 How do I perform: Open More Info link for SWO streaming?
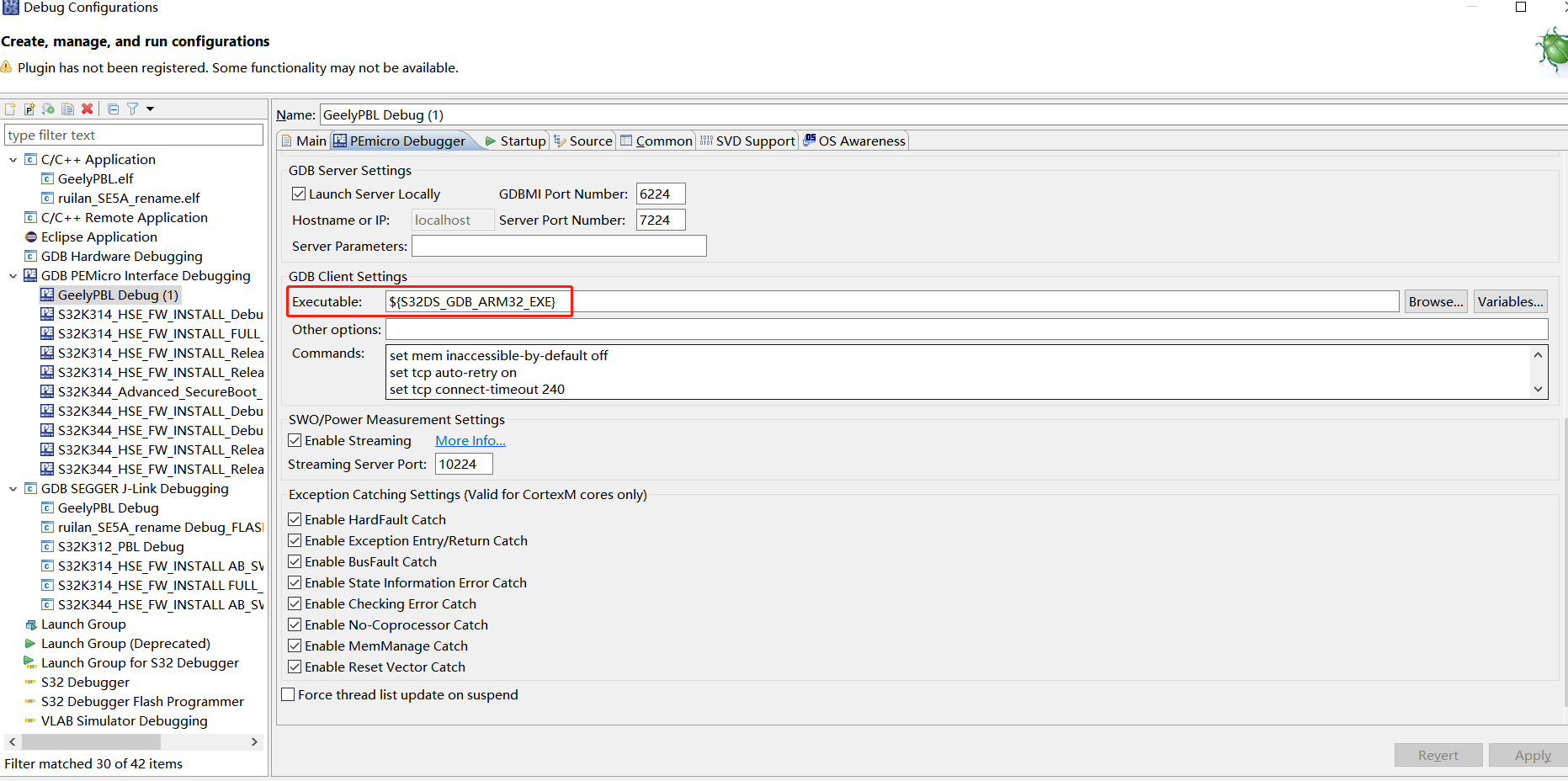(x=470, y=440)
